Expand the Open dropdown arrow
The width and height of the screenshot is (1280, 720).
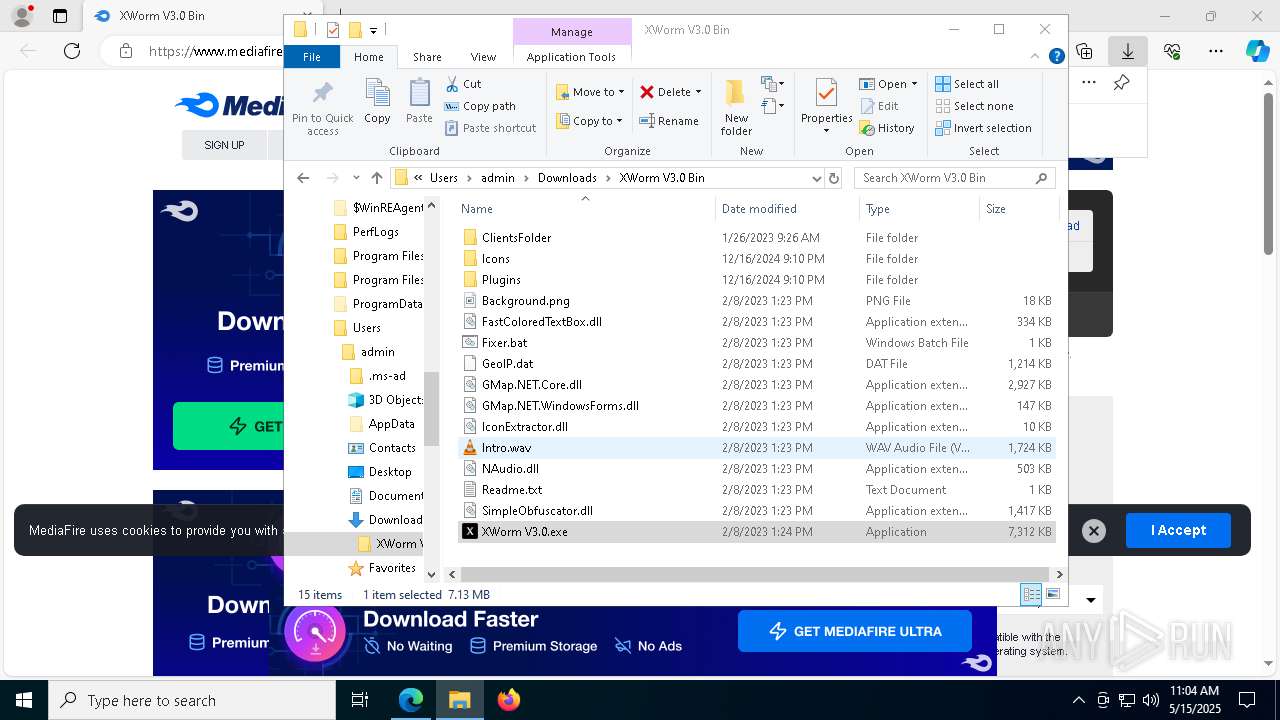tap(914, 84)
